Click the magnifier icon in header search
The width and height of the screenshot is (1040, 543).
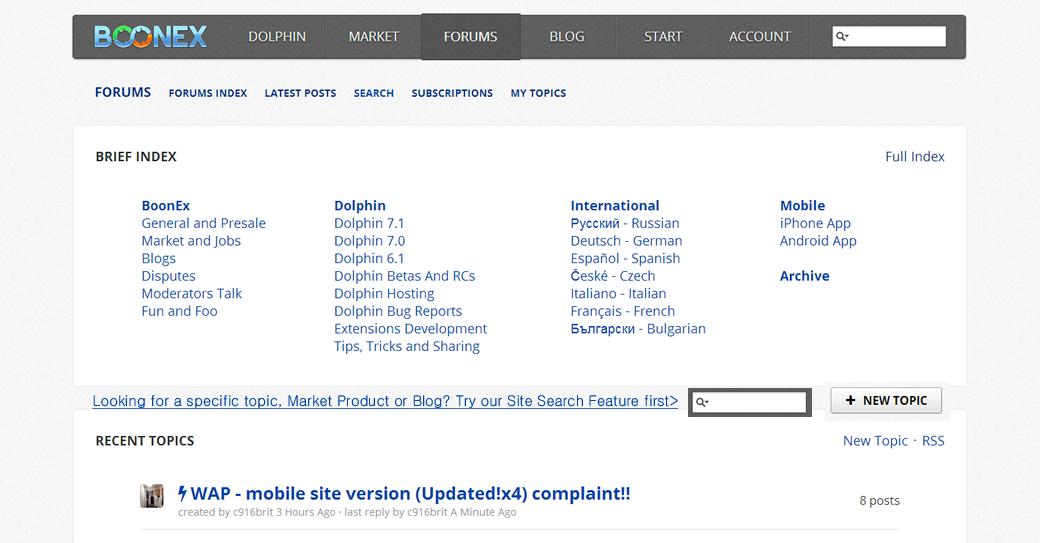[x=842, y=37]
